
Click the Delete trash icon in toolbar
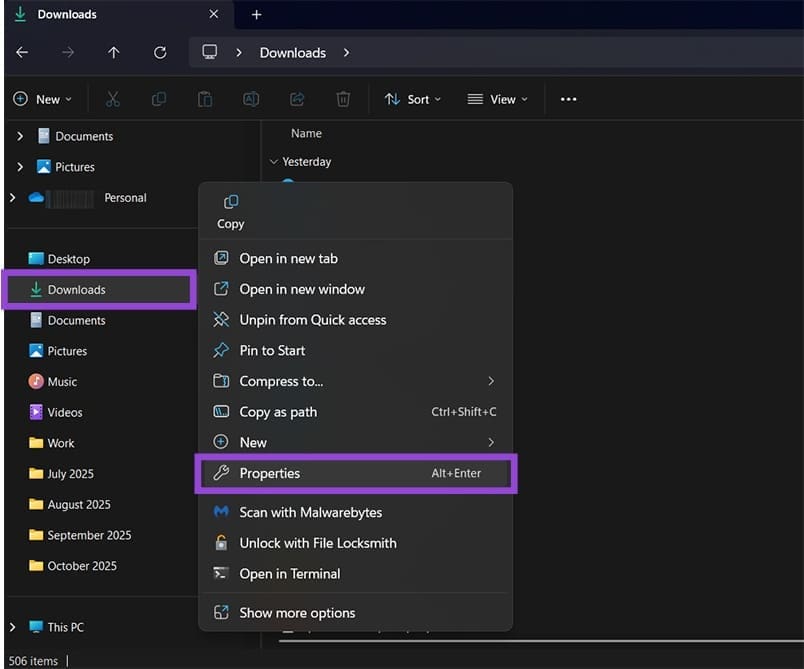(343, 99)
